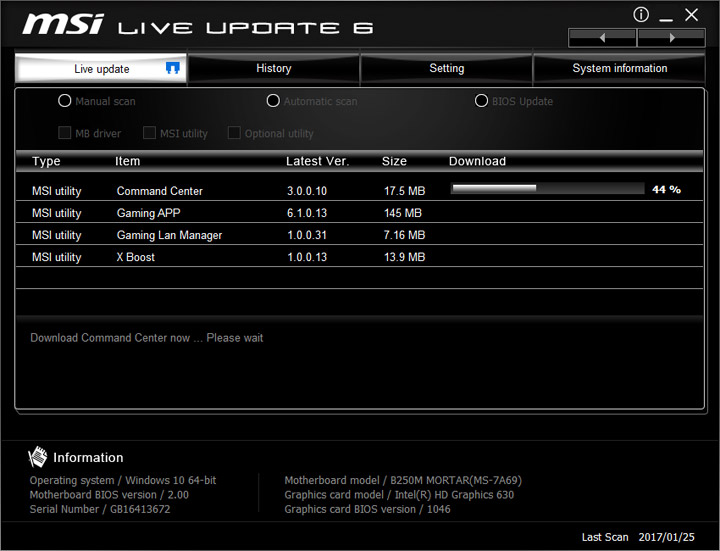Viewport: 720px width, 551px height.
Task: Click the 145 MB size value
Action: (x=403, y=213)
